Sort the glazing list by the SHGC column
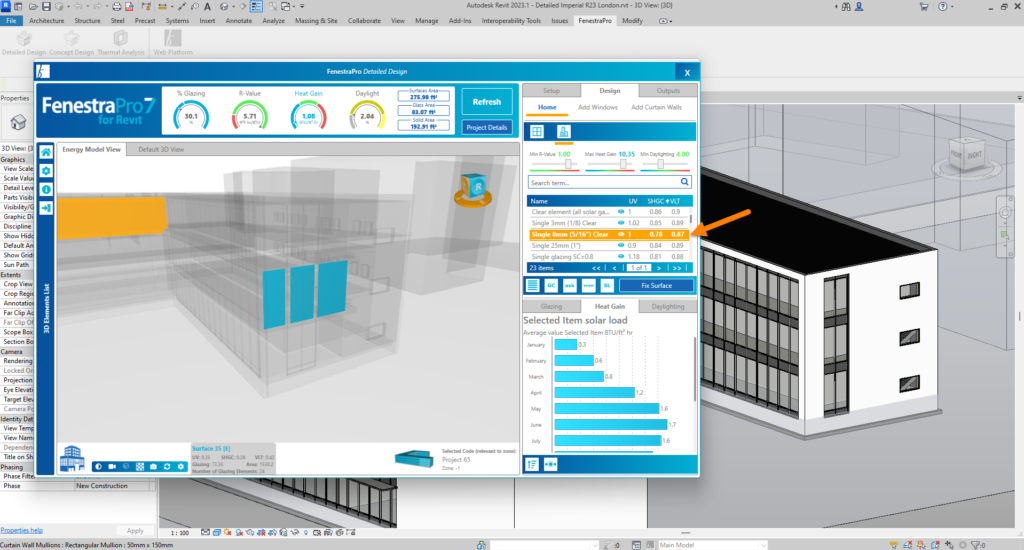1024x550 pixels. click(x=654, y=201)
